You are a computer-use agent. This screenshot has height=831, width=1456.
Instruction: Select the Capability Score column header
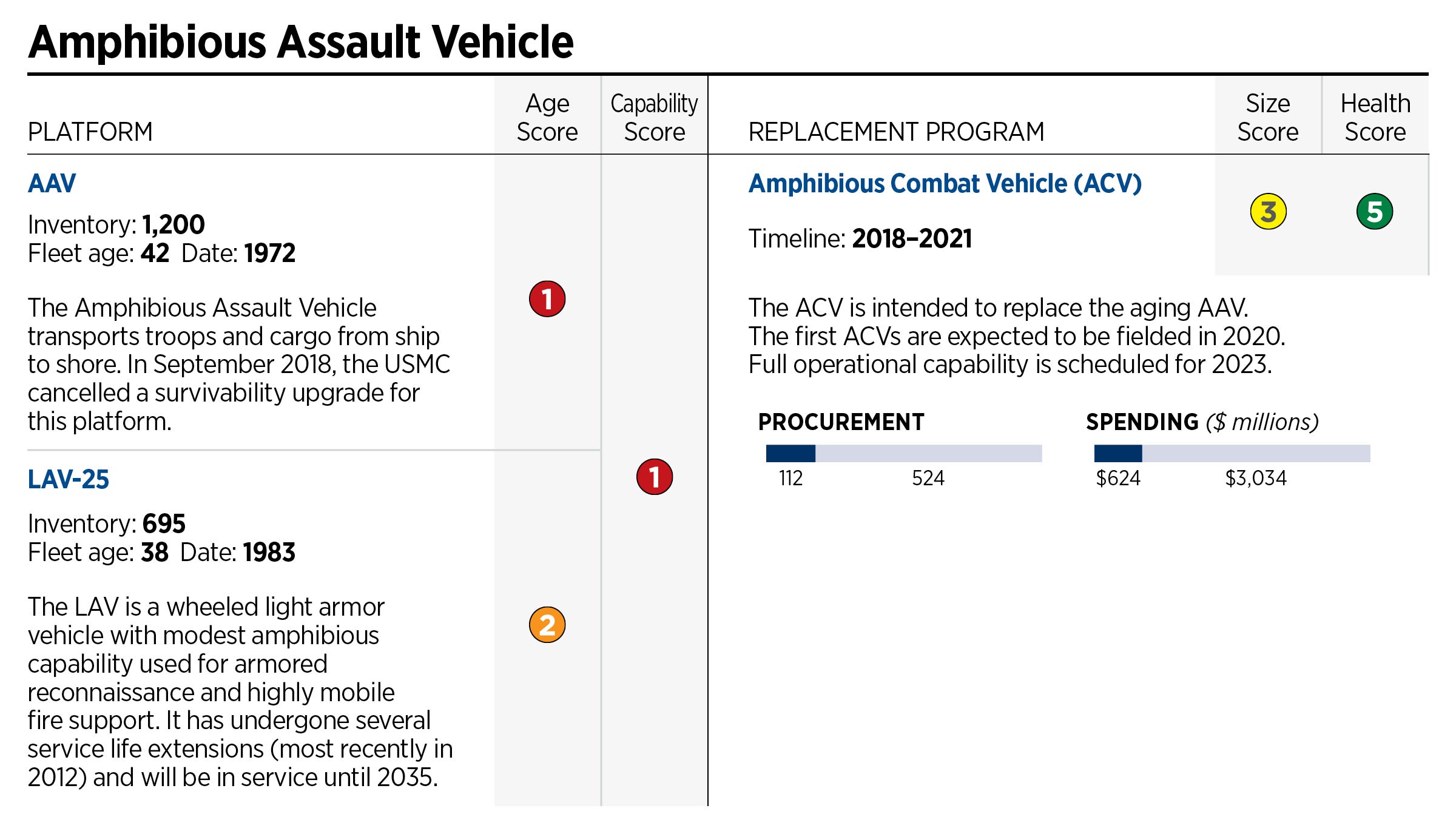pos(654,118)
